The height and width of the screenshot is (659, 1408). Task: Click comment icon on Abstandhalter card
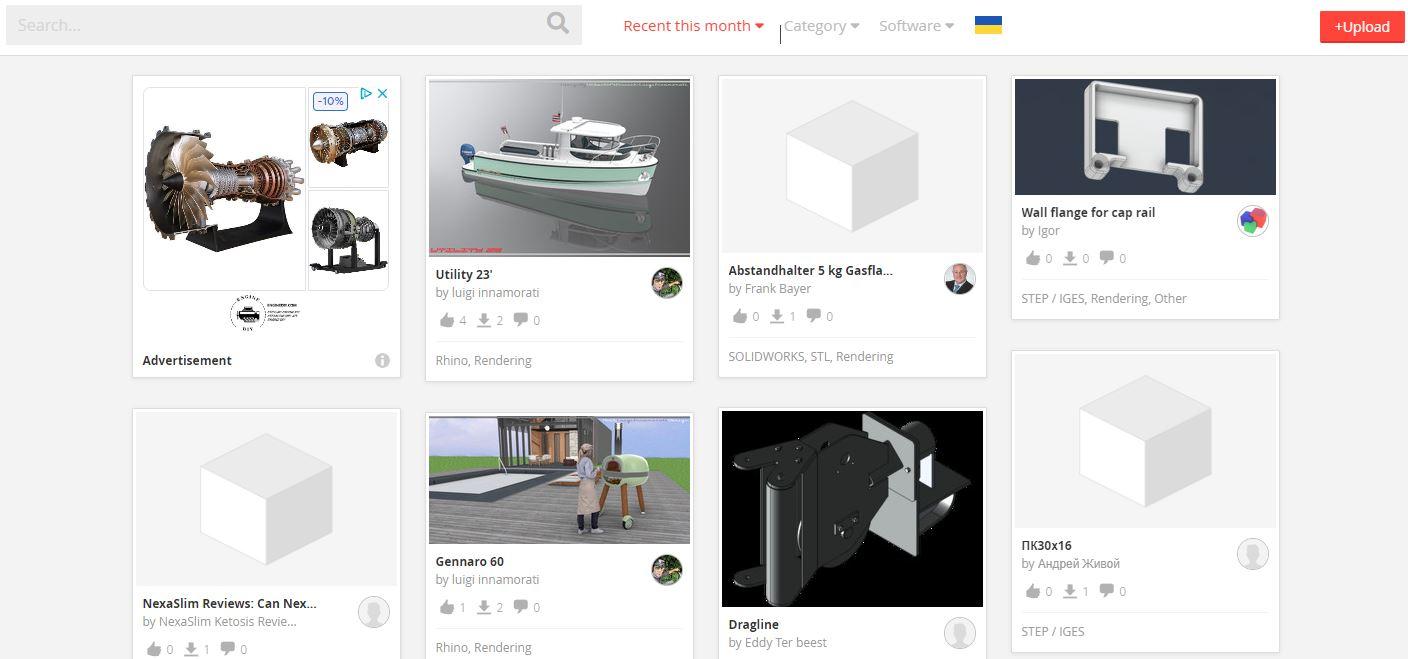point(814,316)
